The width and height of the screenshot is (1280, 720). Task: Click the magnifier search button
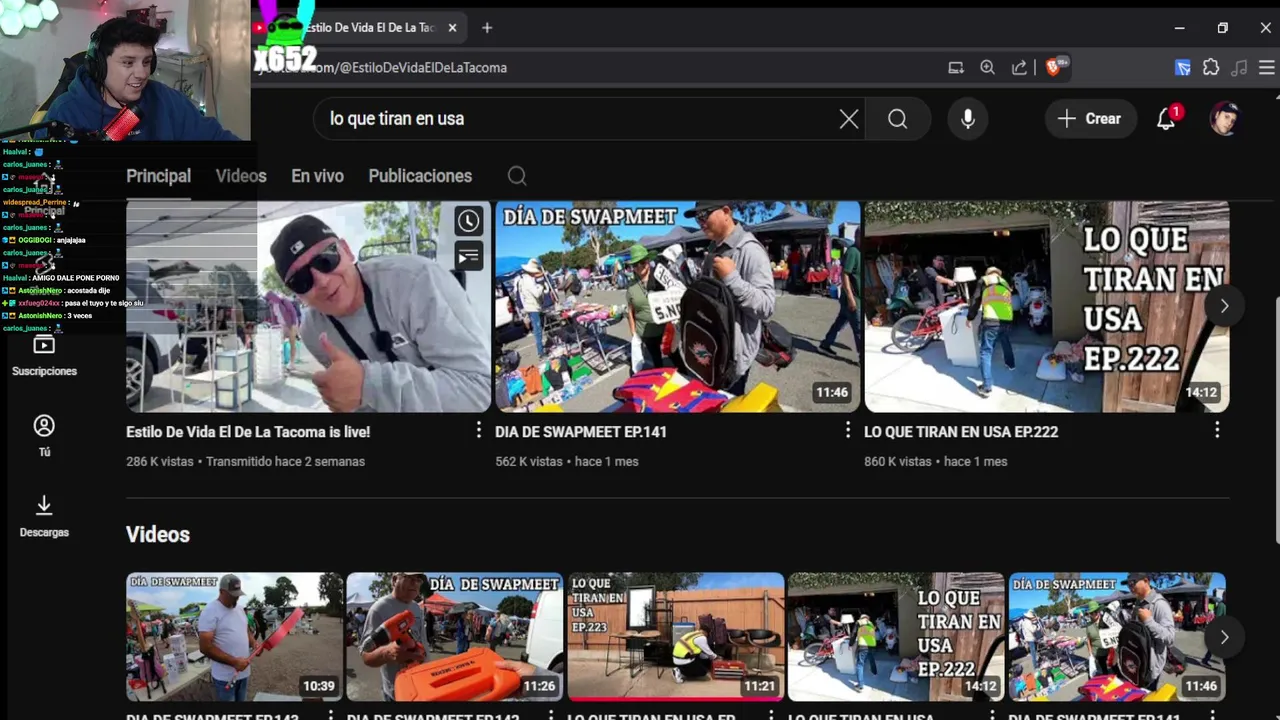(x=898, y=119)
